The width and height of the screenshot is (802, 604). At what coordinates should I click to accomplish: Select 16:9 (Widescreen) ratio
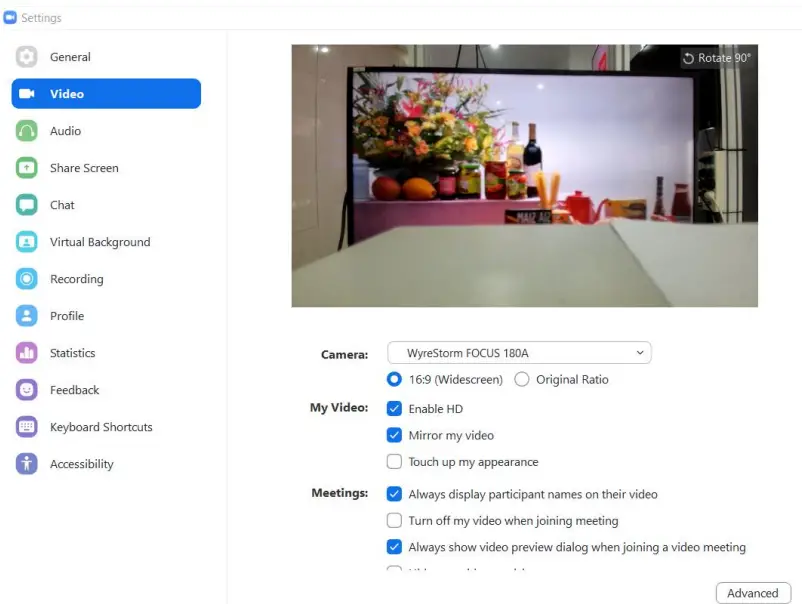point(394,379)
